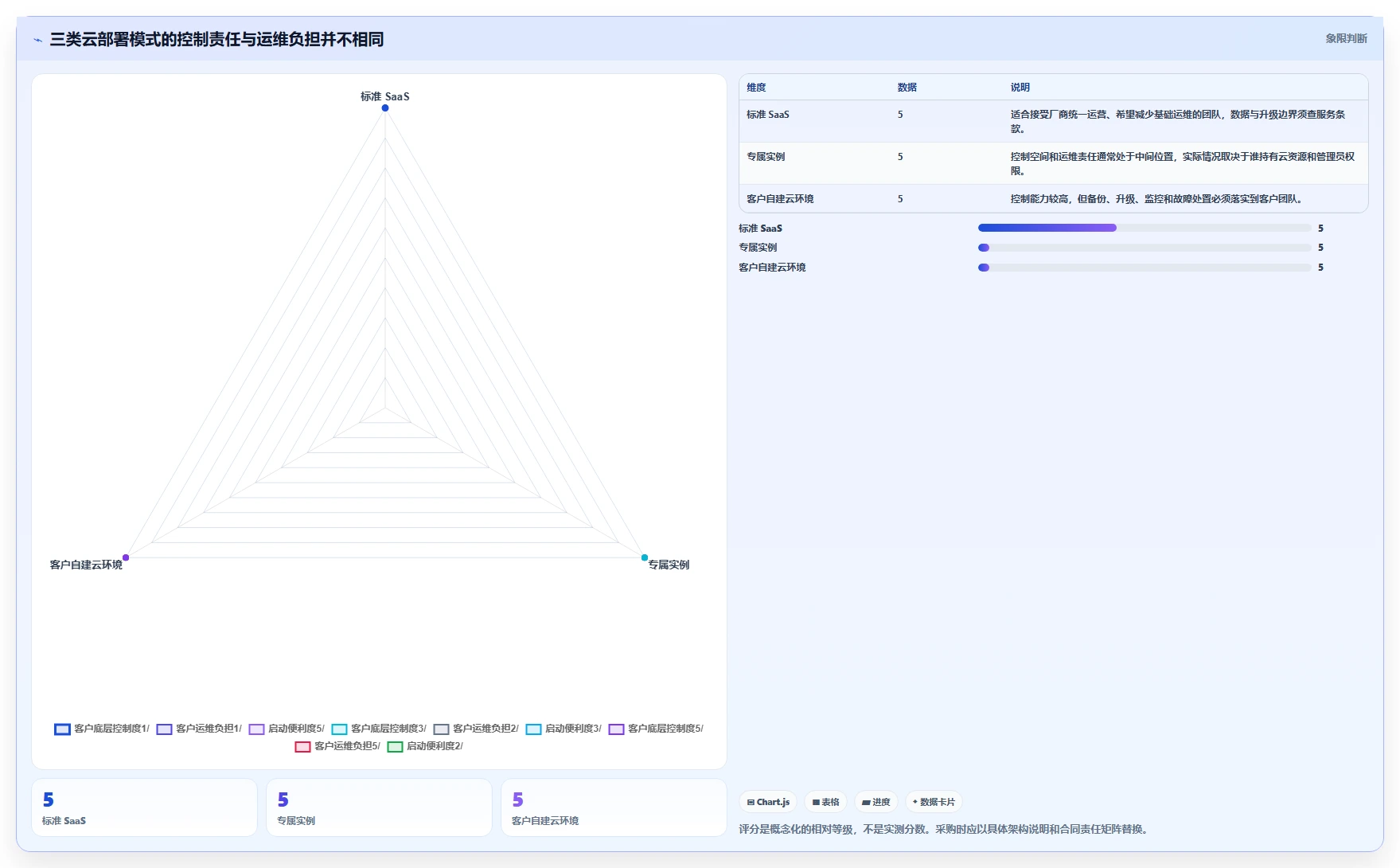This screenshot has width=1400, height=868.
Task: Toggle the 客户底层控制度5/ legend dataset
Action: (655, 729)
